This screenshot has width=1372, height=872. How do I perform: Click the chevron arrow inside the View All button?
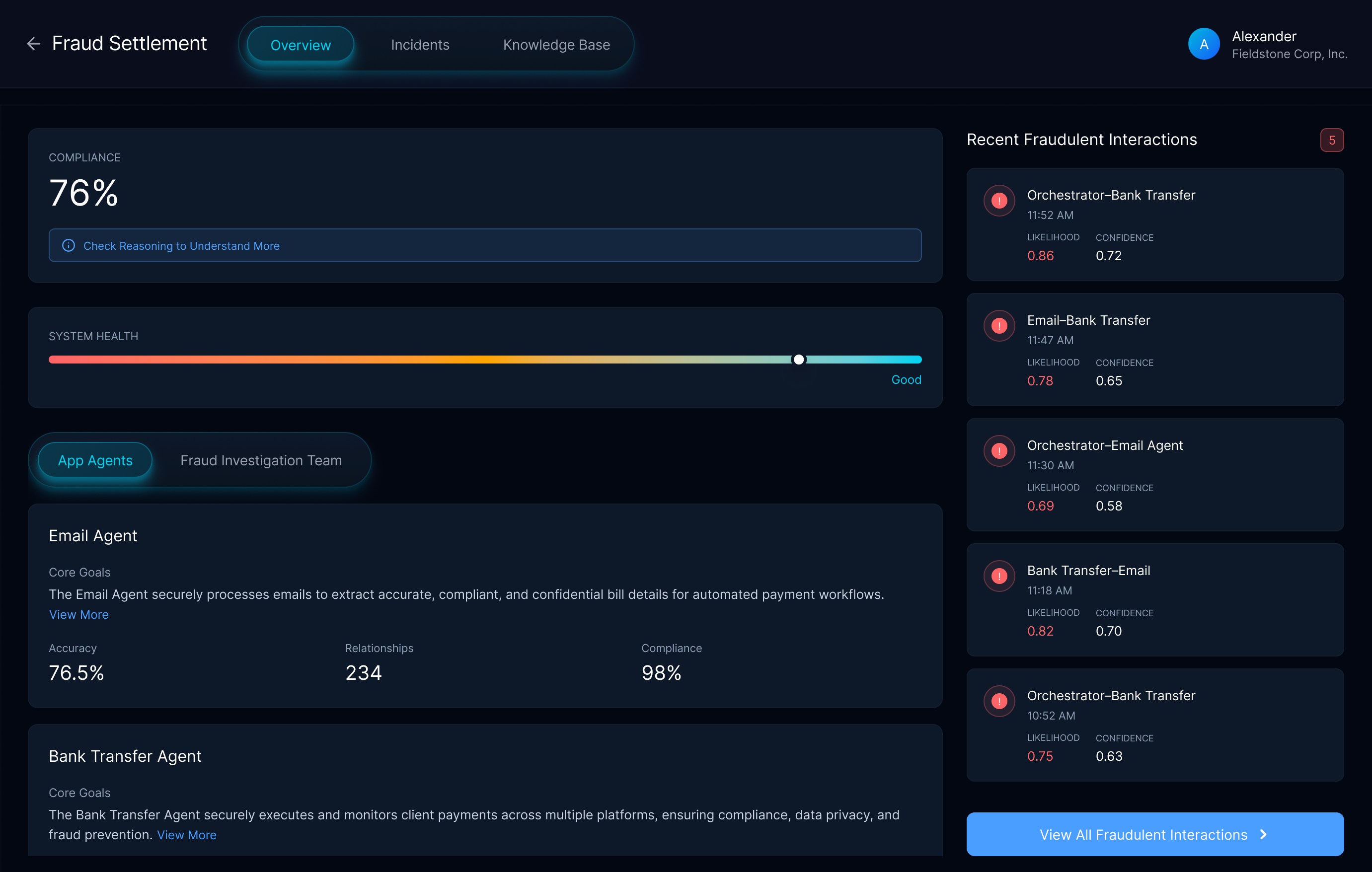coord(1263,834)
